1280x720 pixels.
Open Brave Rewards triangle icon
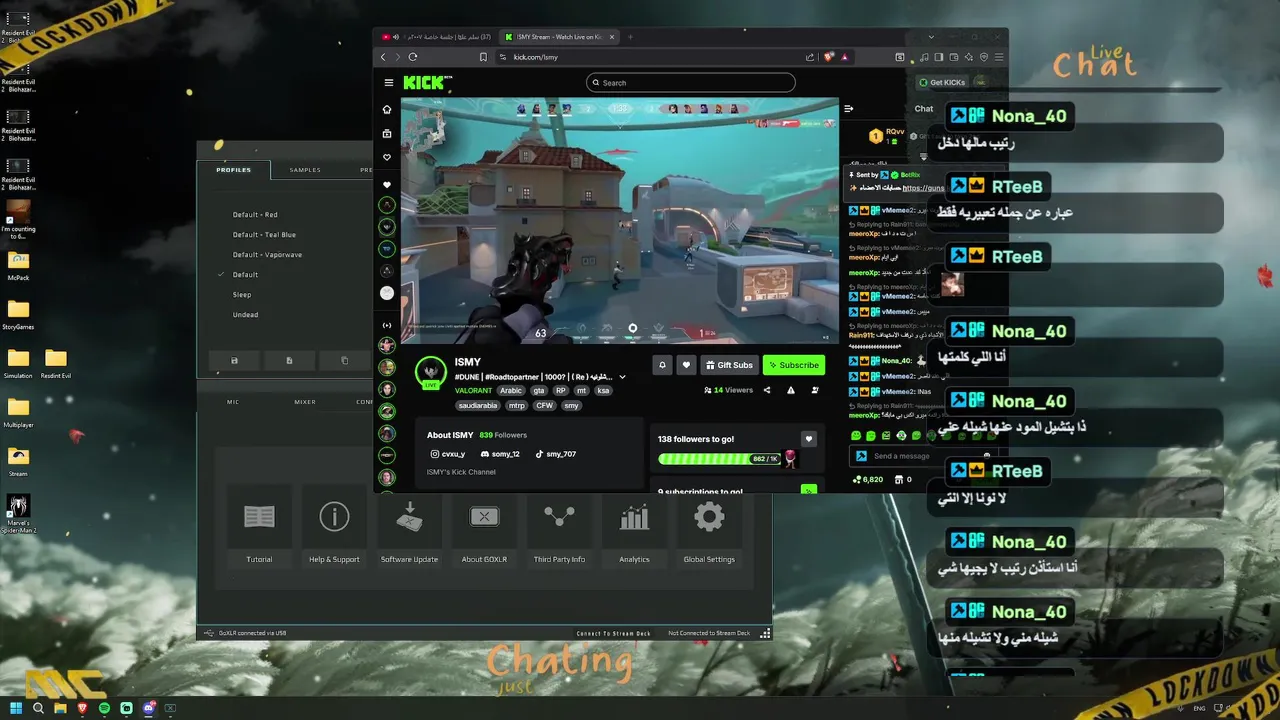click(845, 57)
